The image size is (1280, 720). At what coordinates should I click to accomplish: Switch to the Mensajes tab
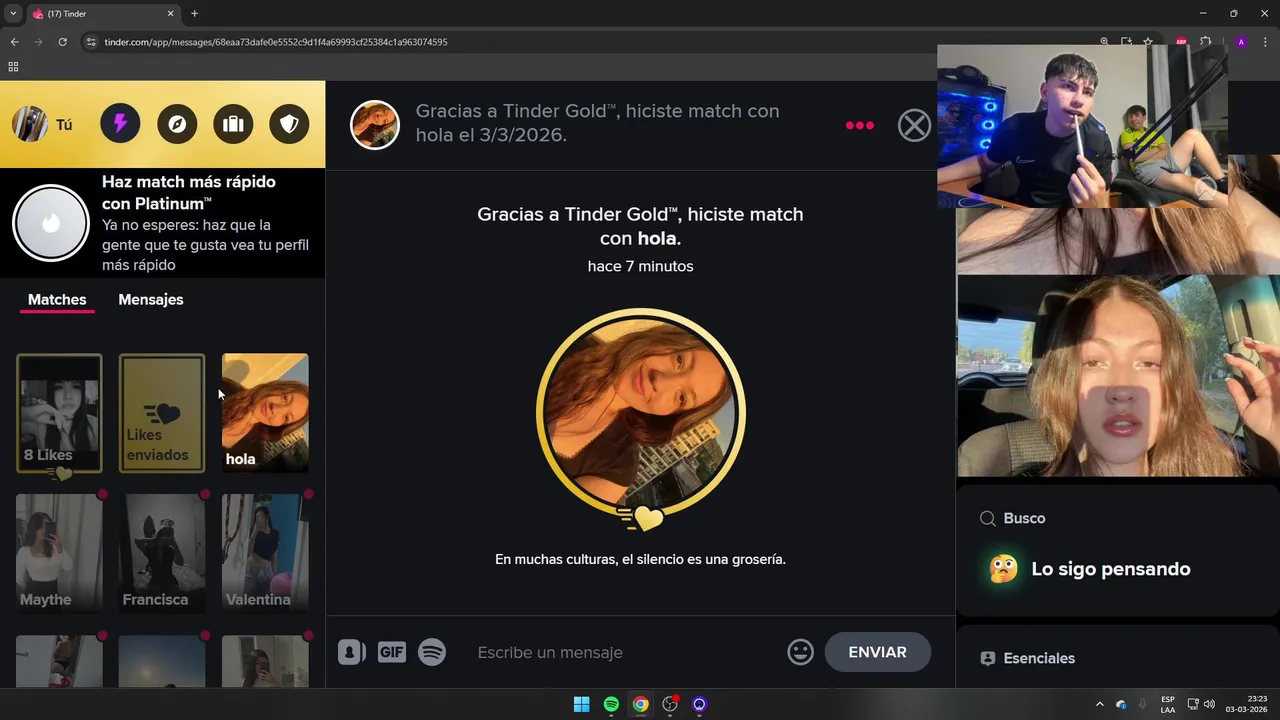151,300
